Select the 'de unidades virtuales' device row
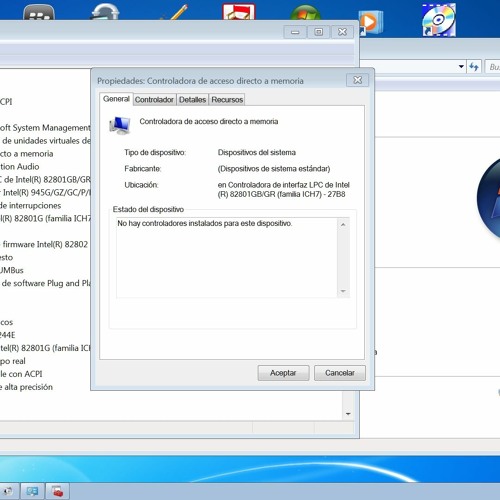 45,141
